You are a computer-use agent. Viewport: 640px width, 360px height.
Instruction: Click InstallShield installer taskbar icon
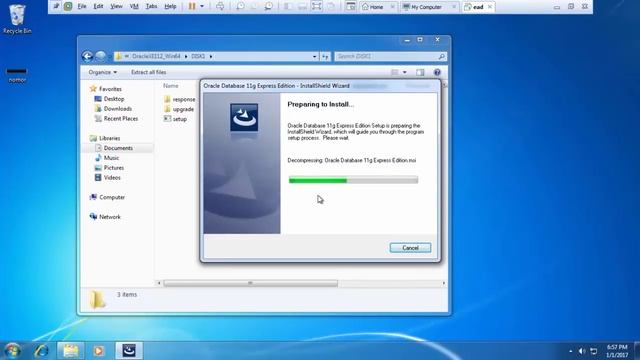(129, 351)
